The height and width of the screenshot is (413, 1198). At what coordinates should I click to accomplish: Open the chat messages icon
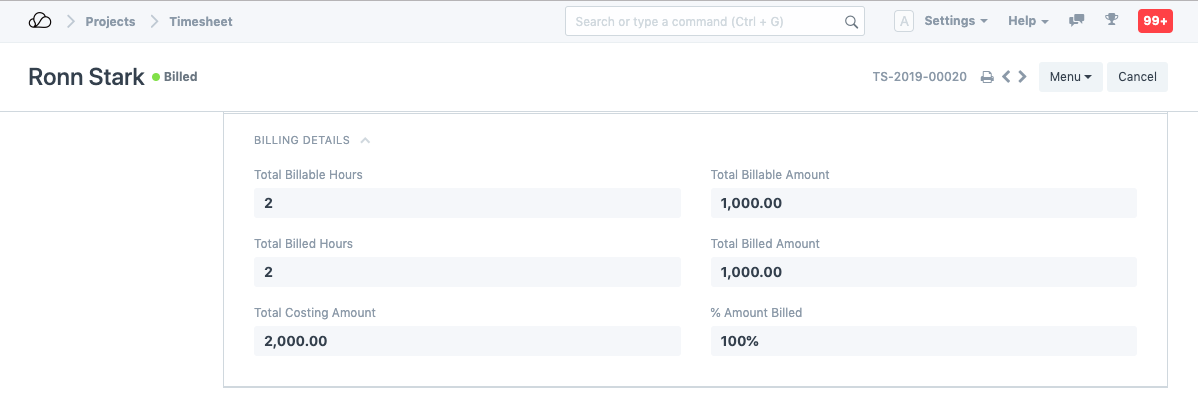1076,21
